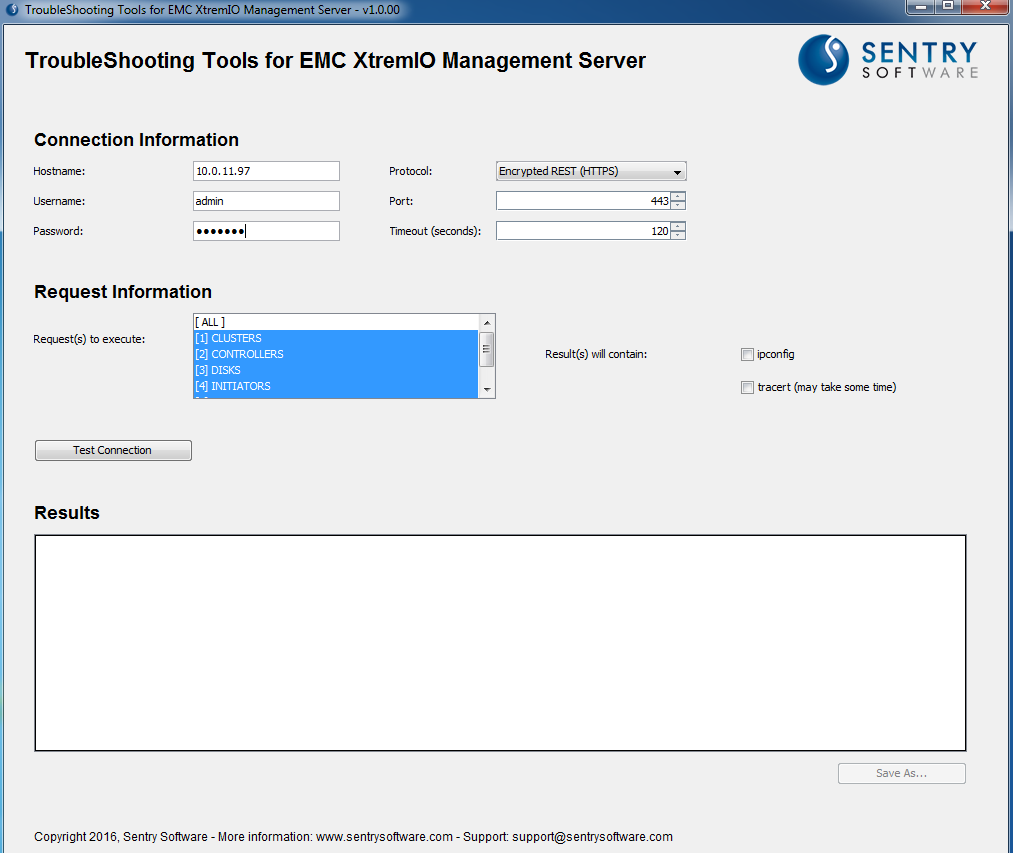Decrease Timeout seconds with down arrow
Screen dimensions: 1013x853
tap(678, 236)
